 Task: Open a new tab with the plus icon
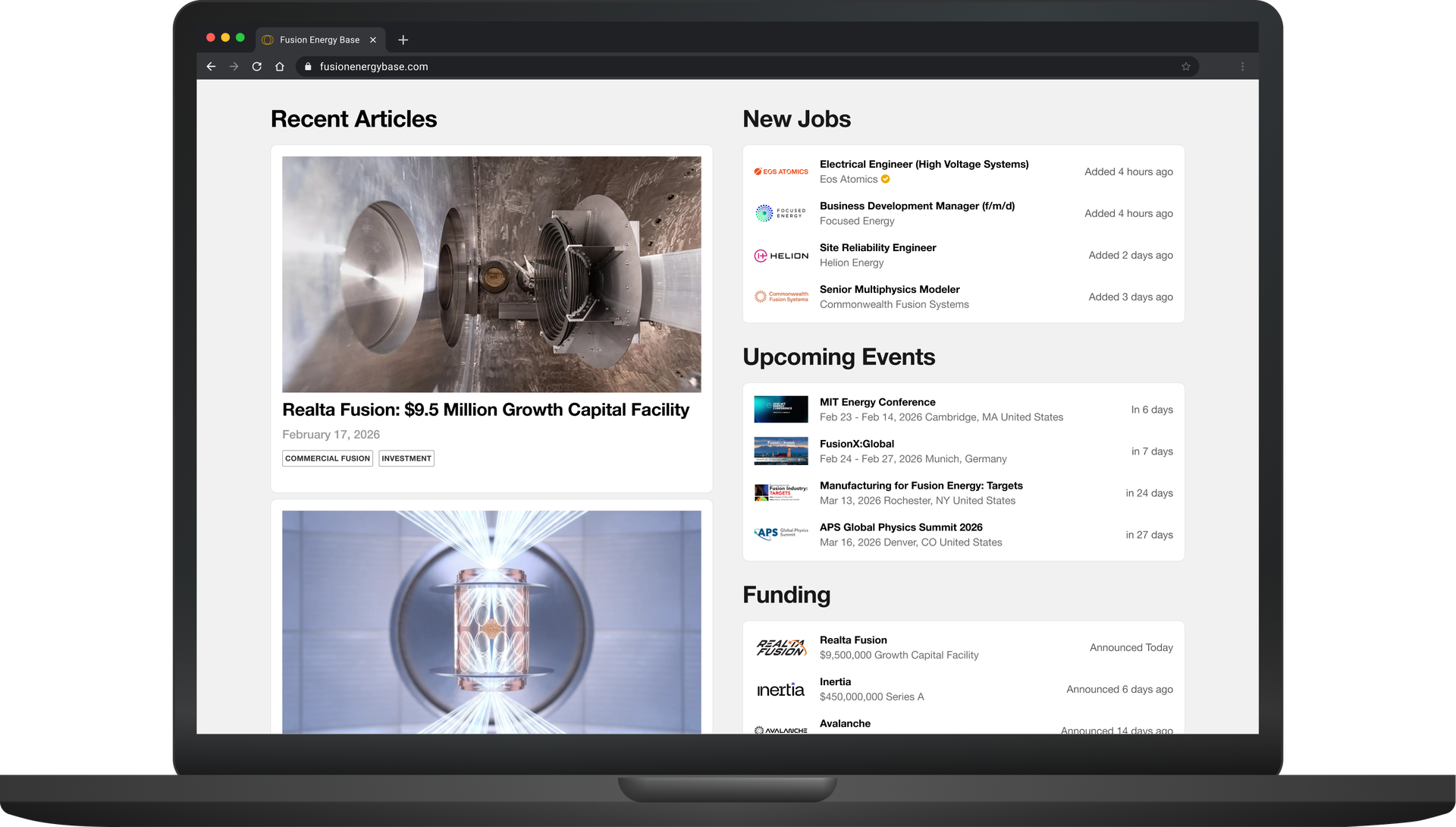(403, 40)
